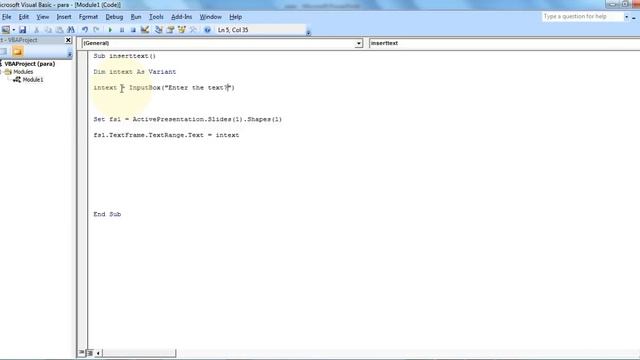Save the project with the floppy disk icon
The image size is (640, 360).
(22, 30)
